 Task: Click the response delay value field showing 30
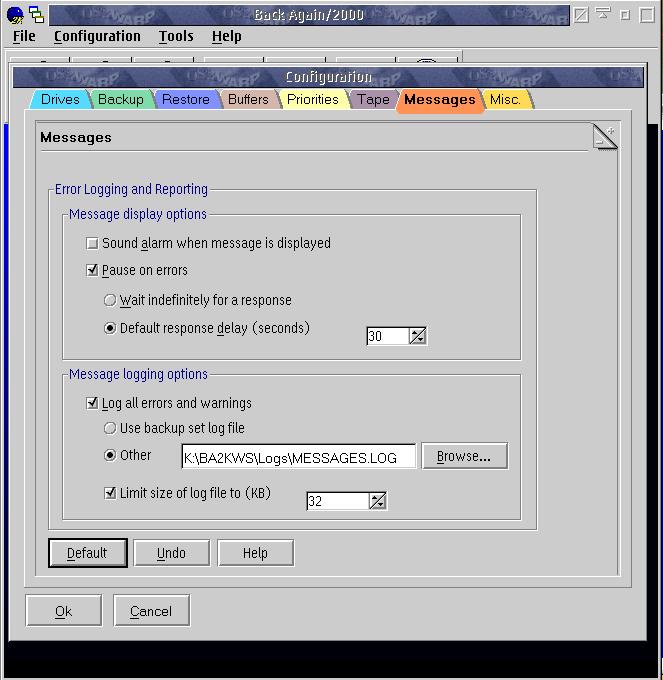[388, 336]
